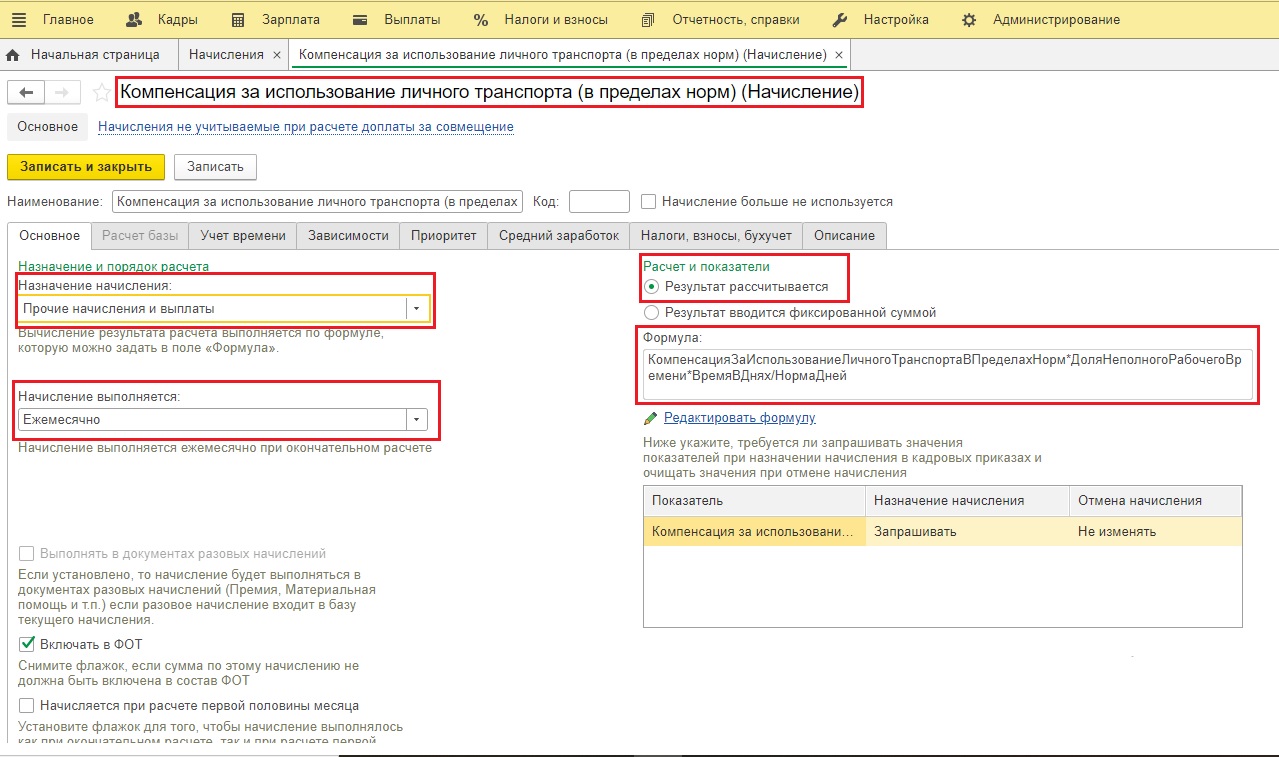
Task: Close the Начисления tab
Action: (277, 55)
